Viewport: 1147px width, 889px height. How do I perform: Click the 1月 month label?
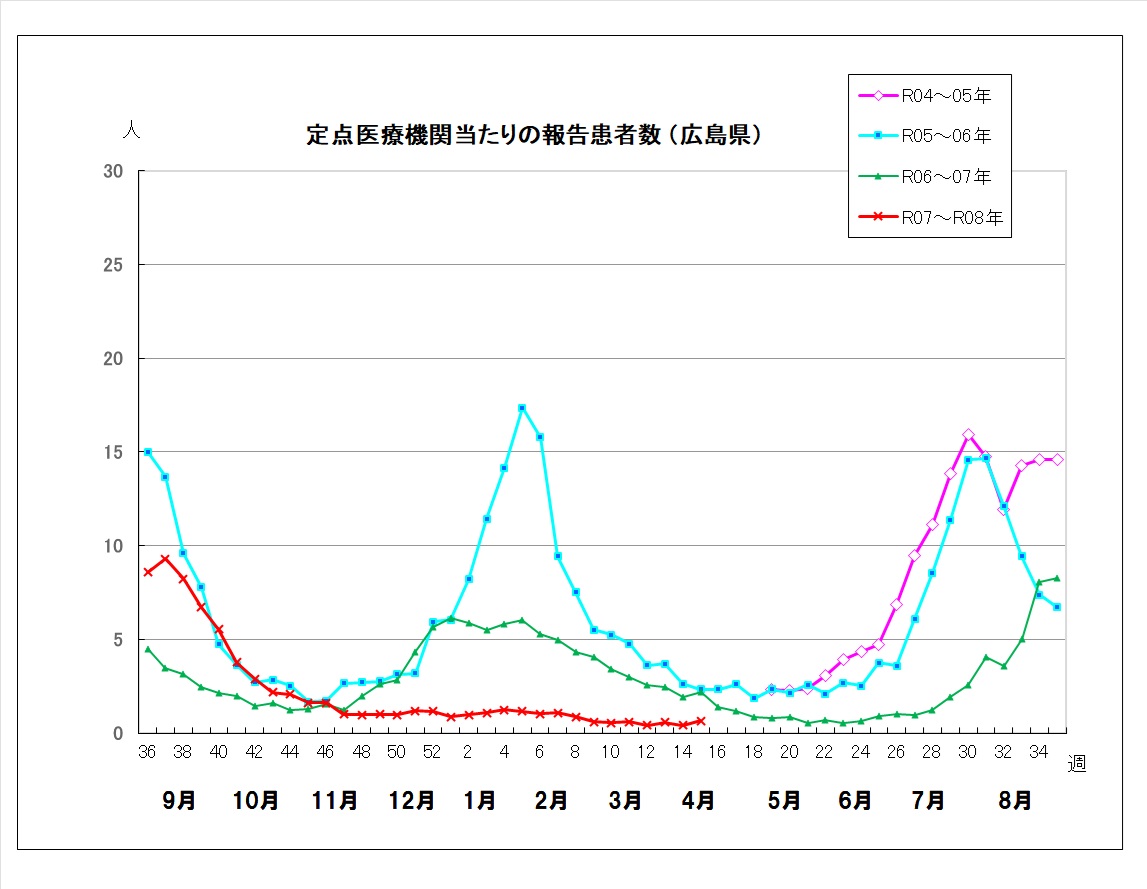[x=480, y=801]
